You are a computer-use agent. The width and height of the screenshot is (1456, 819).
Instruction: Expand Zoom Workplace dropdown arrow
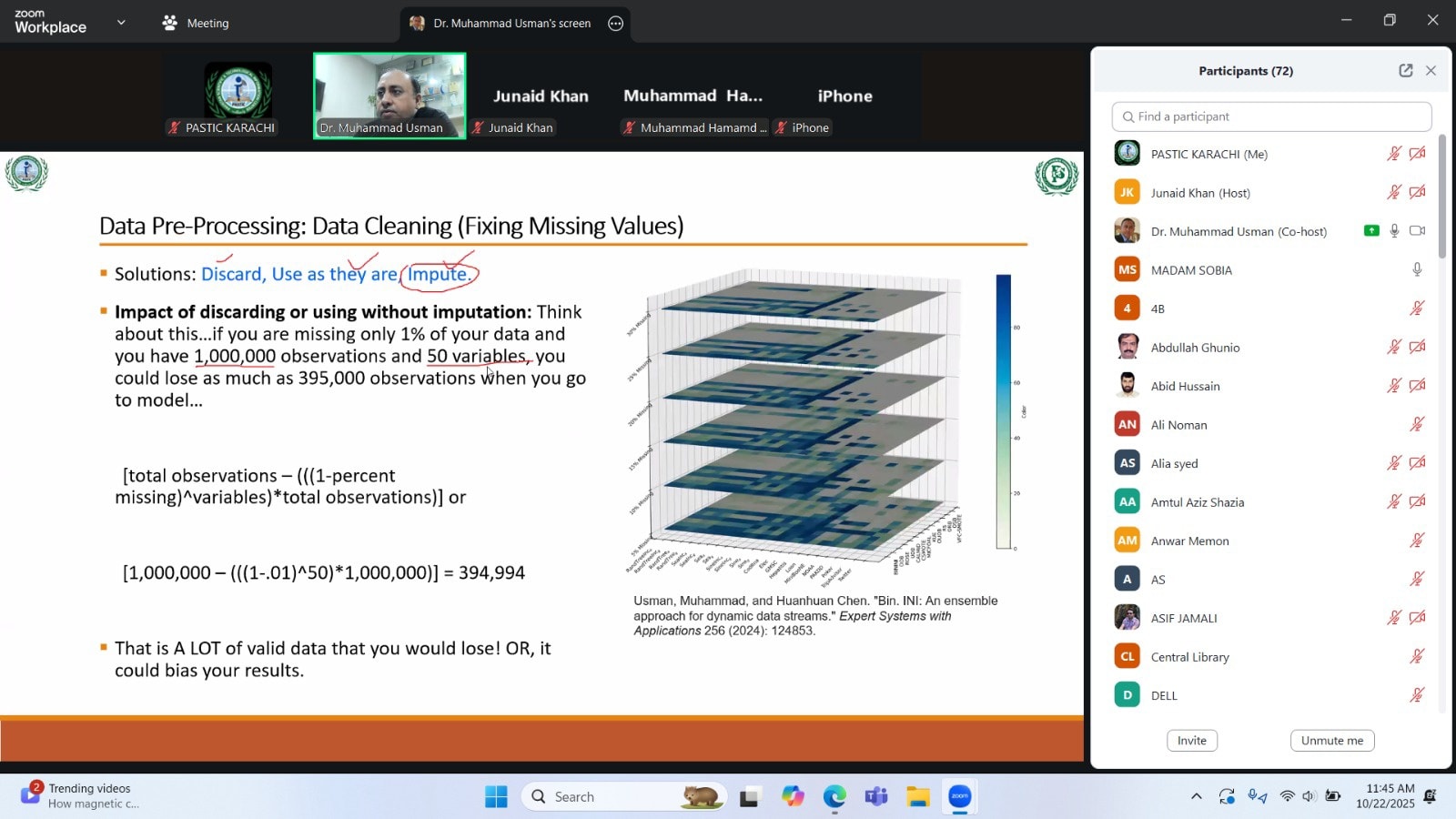[121, 23]
